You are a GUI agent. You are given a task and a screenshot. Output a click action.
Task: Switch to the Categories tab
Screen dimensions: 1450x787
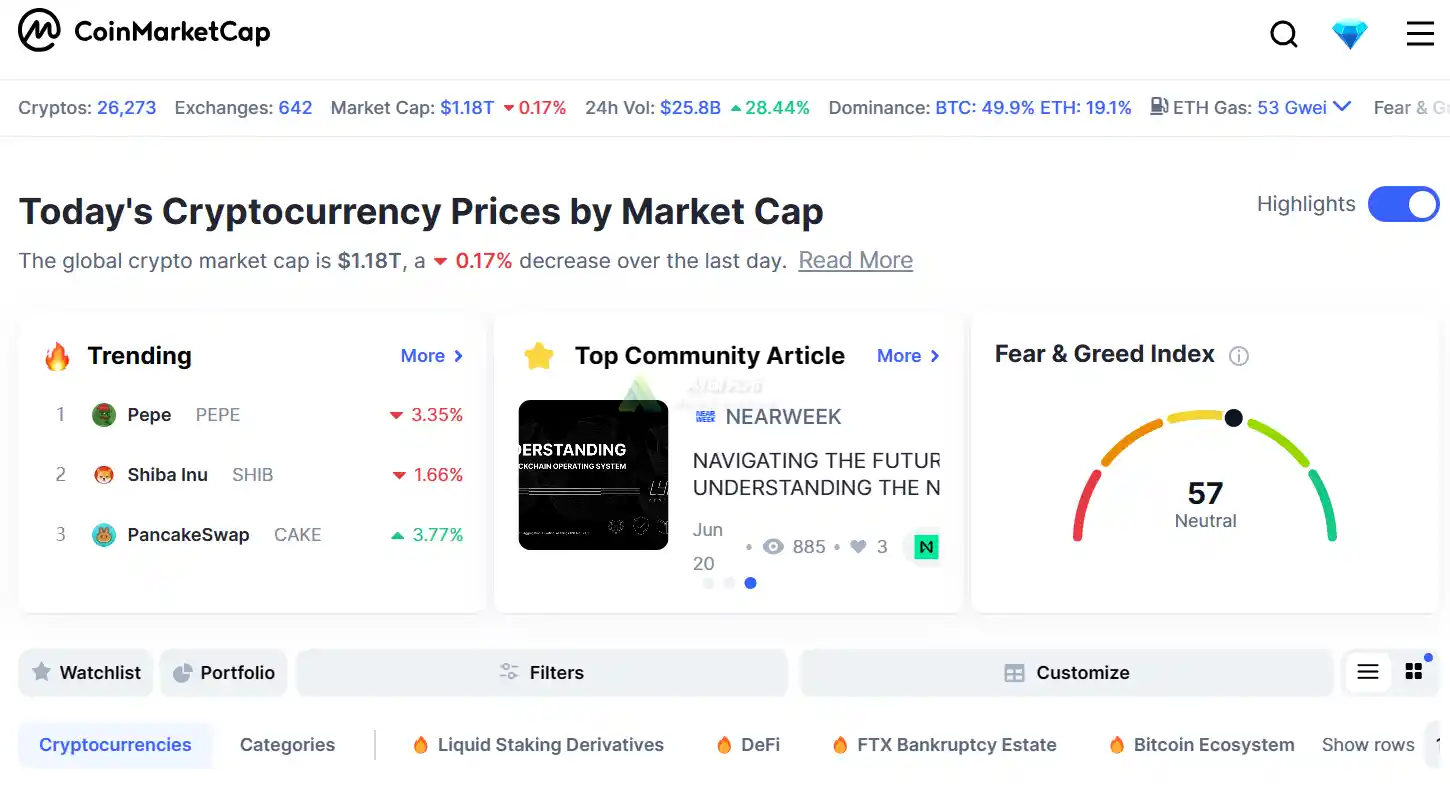(287, 745)
